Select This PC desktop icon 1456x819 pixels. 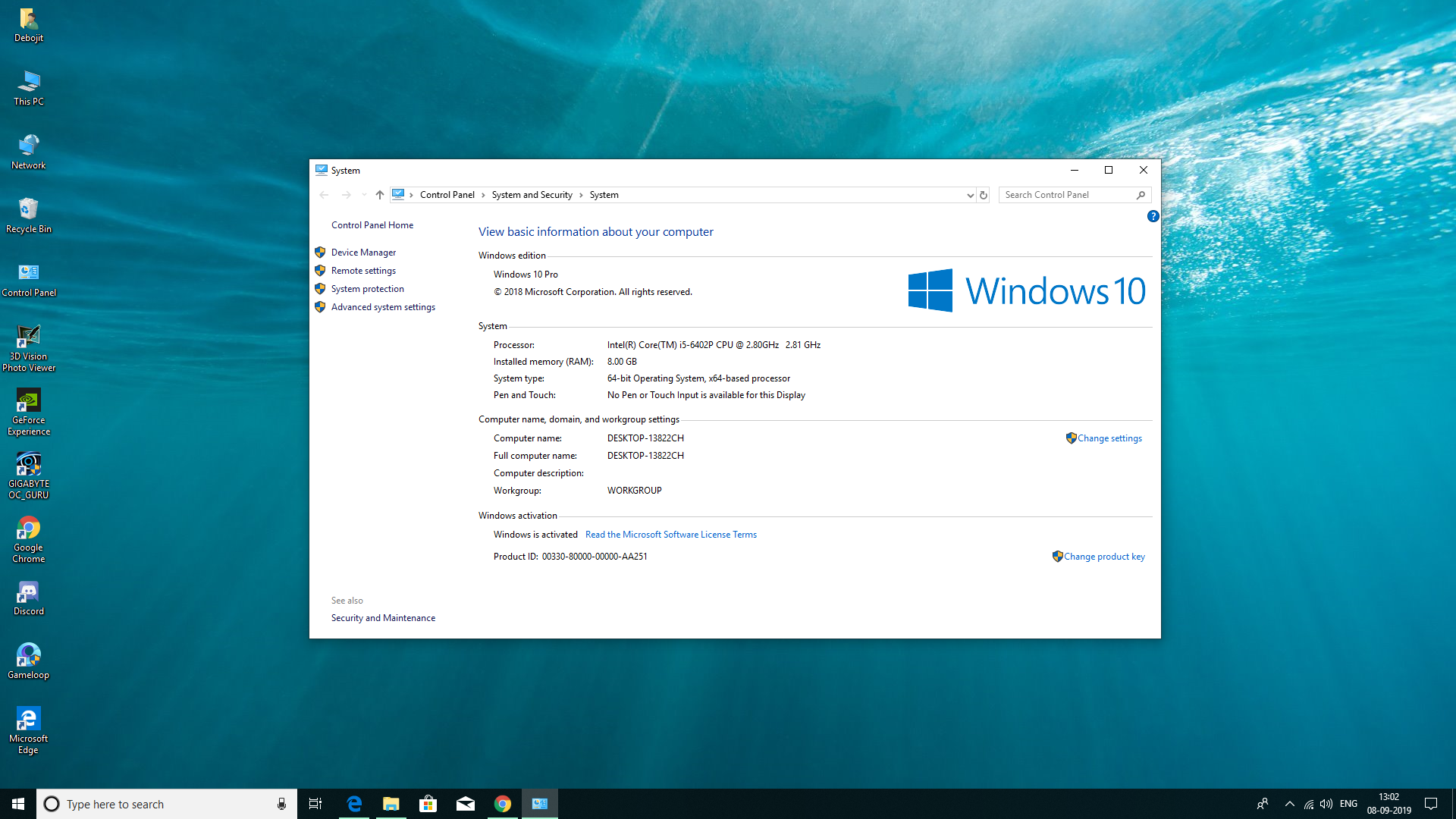pos(29,88)
